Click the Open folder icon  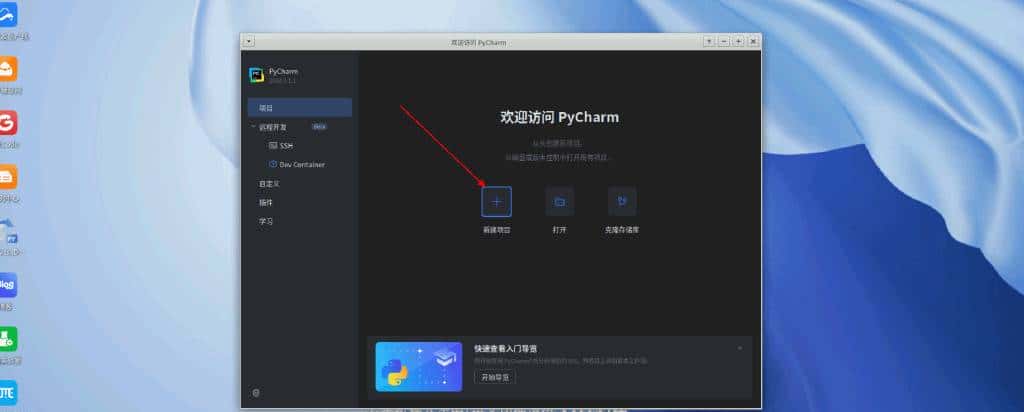pyautogui.click(x=560, y=201)
